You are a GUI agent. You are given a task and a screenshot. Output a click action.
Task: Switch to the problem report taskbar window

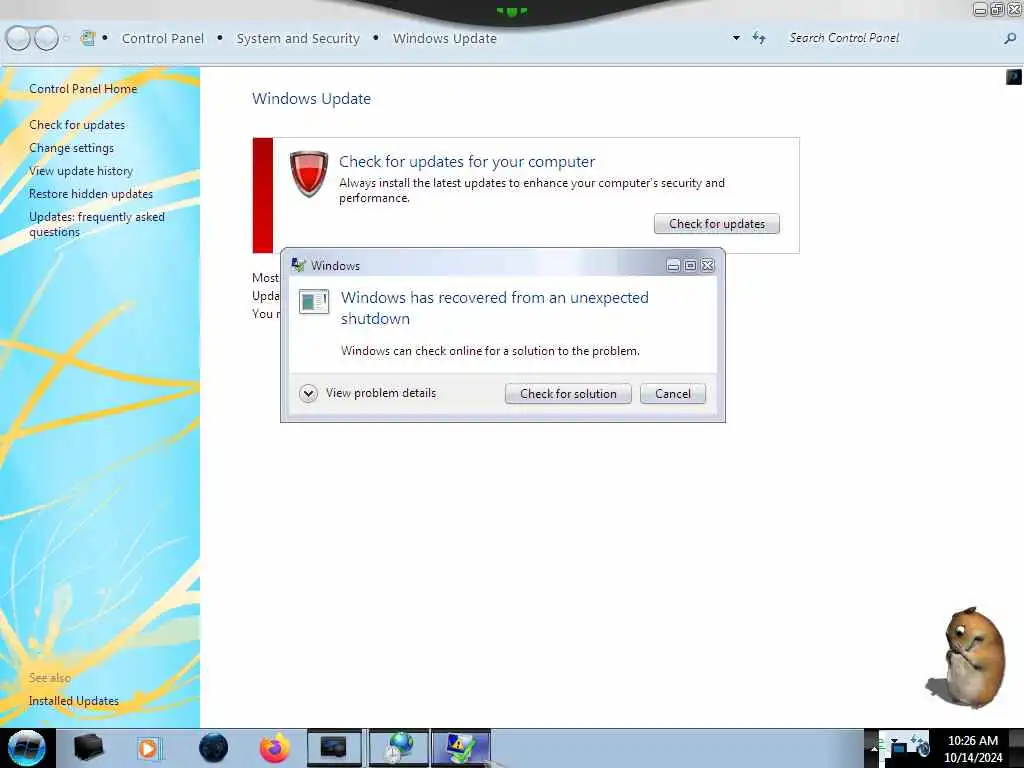460,748
